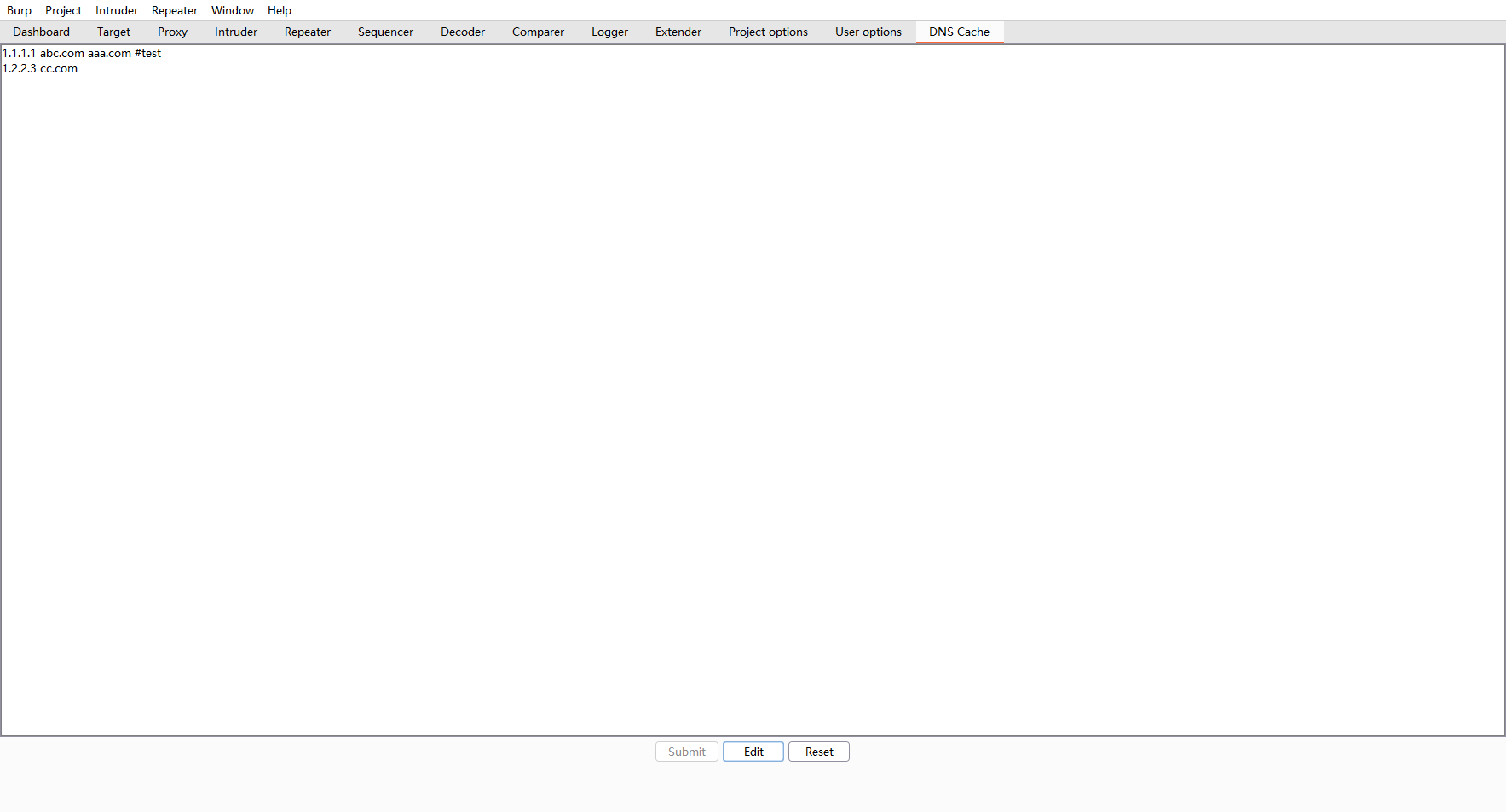Viewport: 1506px width, 812px height.
Task: Switch to the Comparer tab
Action: [x=538, y=32]
